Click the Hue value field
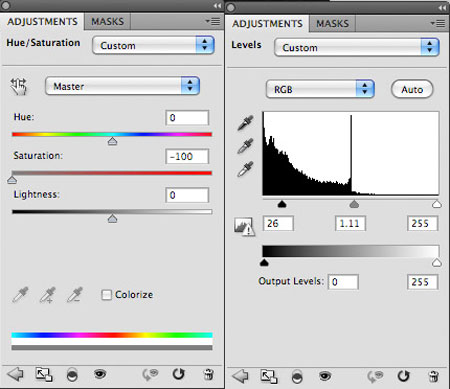This screenshot has width=450, height=389. [x=187, y=118]
